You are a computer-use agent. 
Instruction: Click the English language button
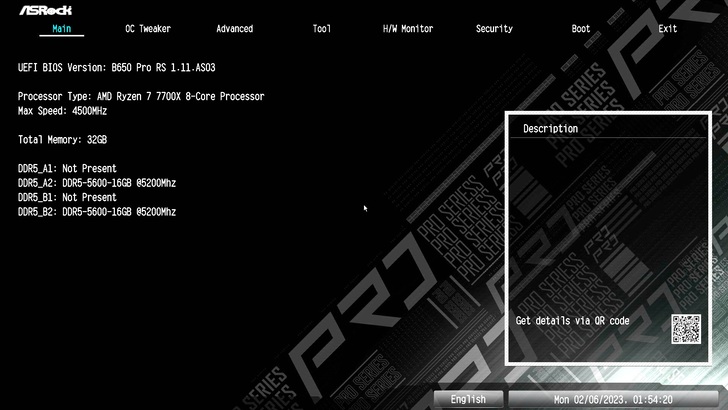[468, 399]
